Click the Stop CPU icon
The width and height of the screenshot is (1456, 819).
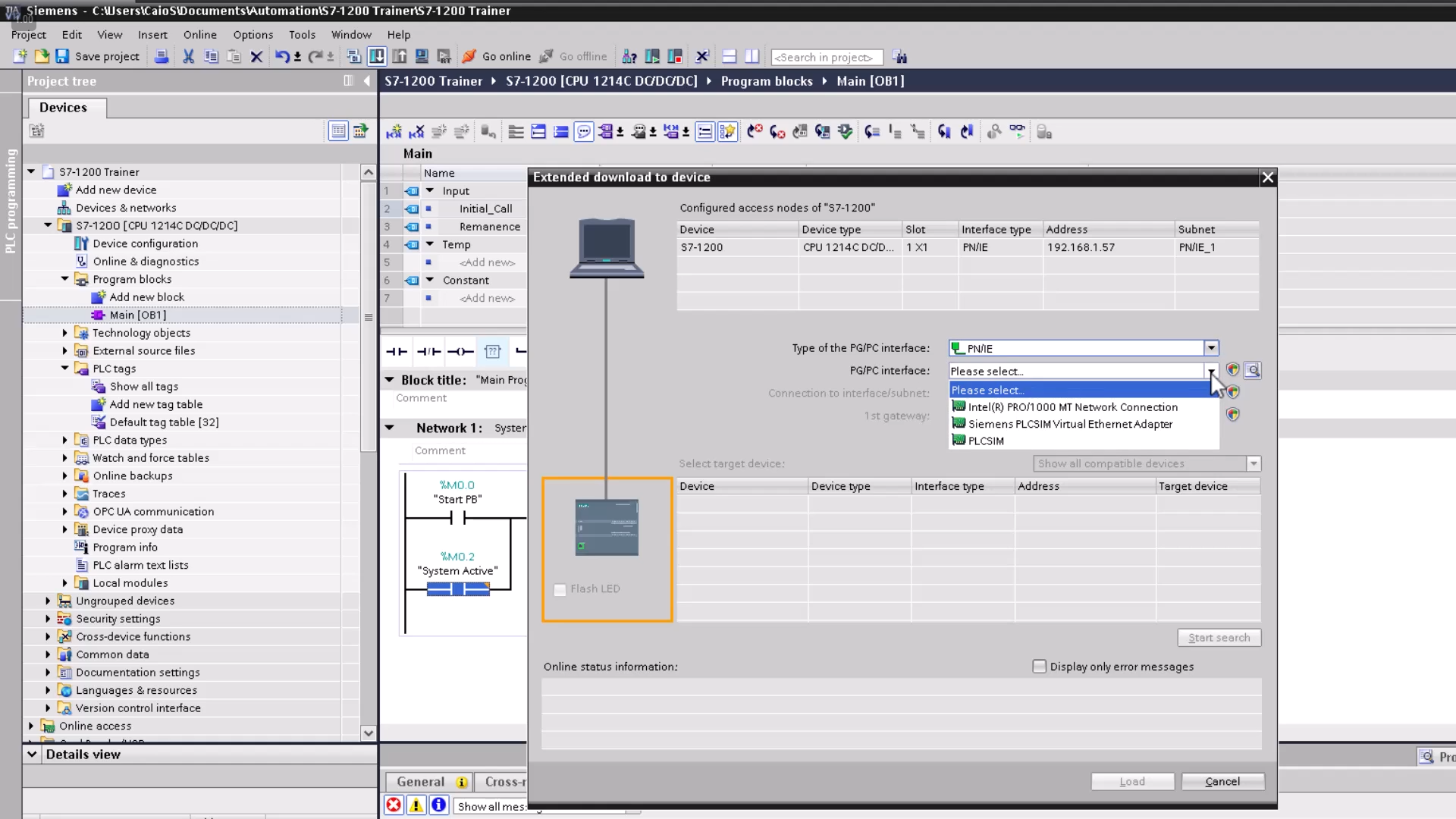(675, 56)
